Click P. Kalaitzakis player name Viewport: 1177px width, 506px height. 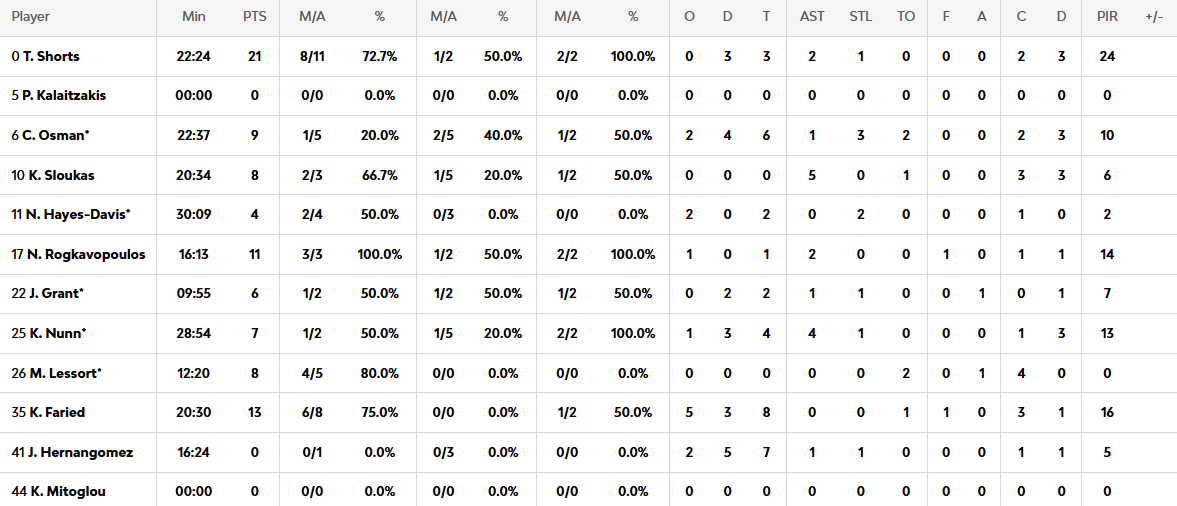click(x=63, y=96)
